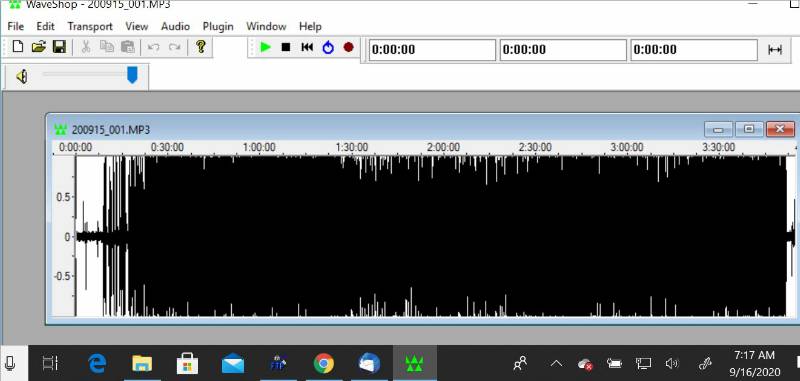Click the third time field showing 0:00:00

pos(694,50)
